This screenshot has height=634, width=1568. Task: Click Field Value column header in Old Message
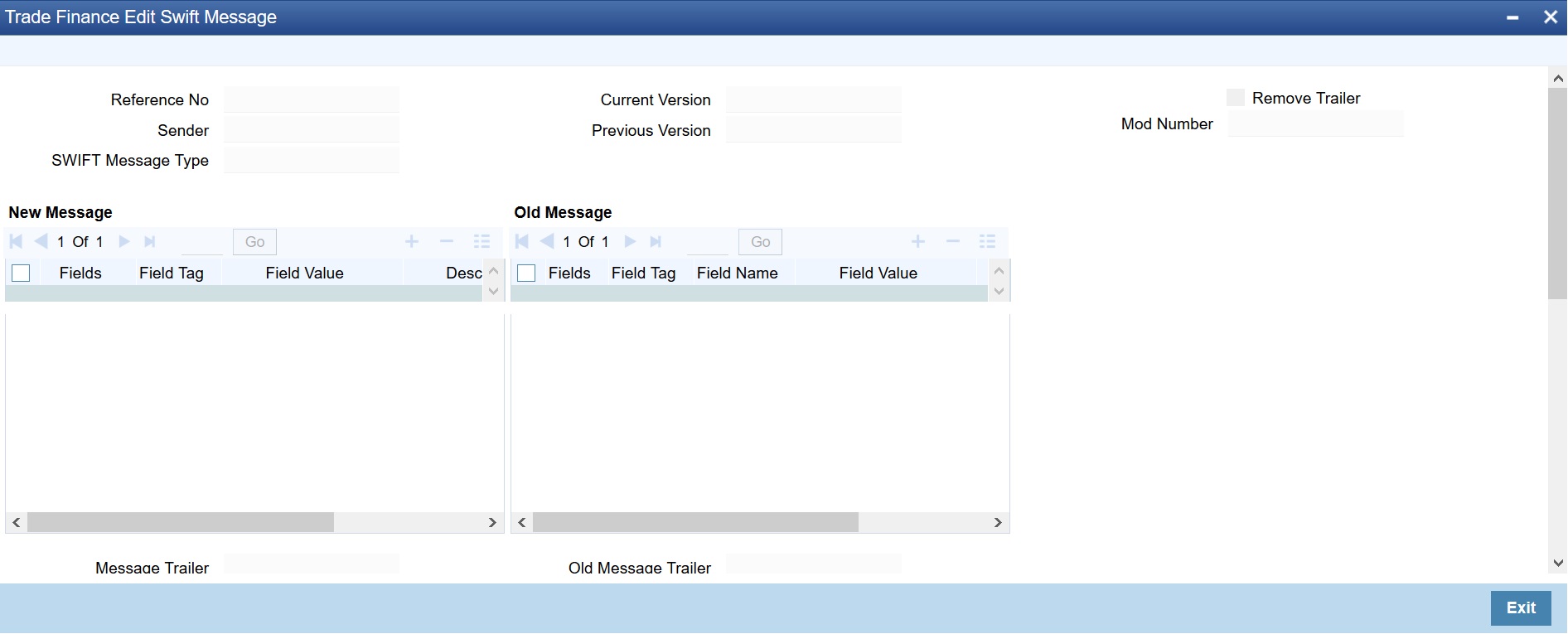point(878,273)
